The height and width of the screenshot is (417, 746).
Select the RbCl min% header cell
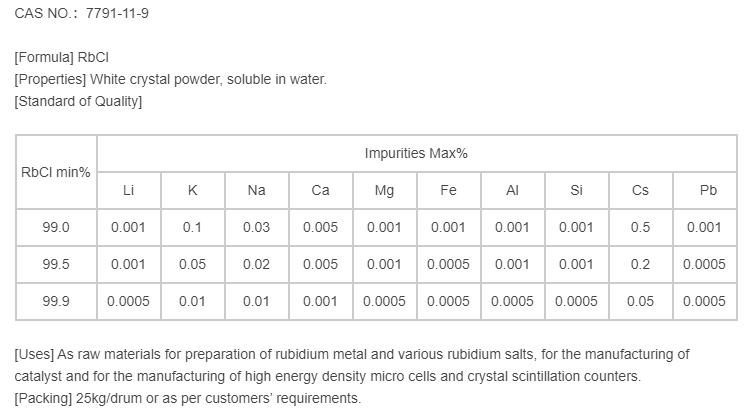click(x=56, y=171)
